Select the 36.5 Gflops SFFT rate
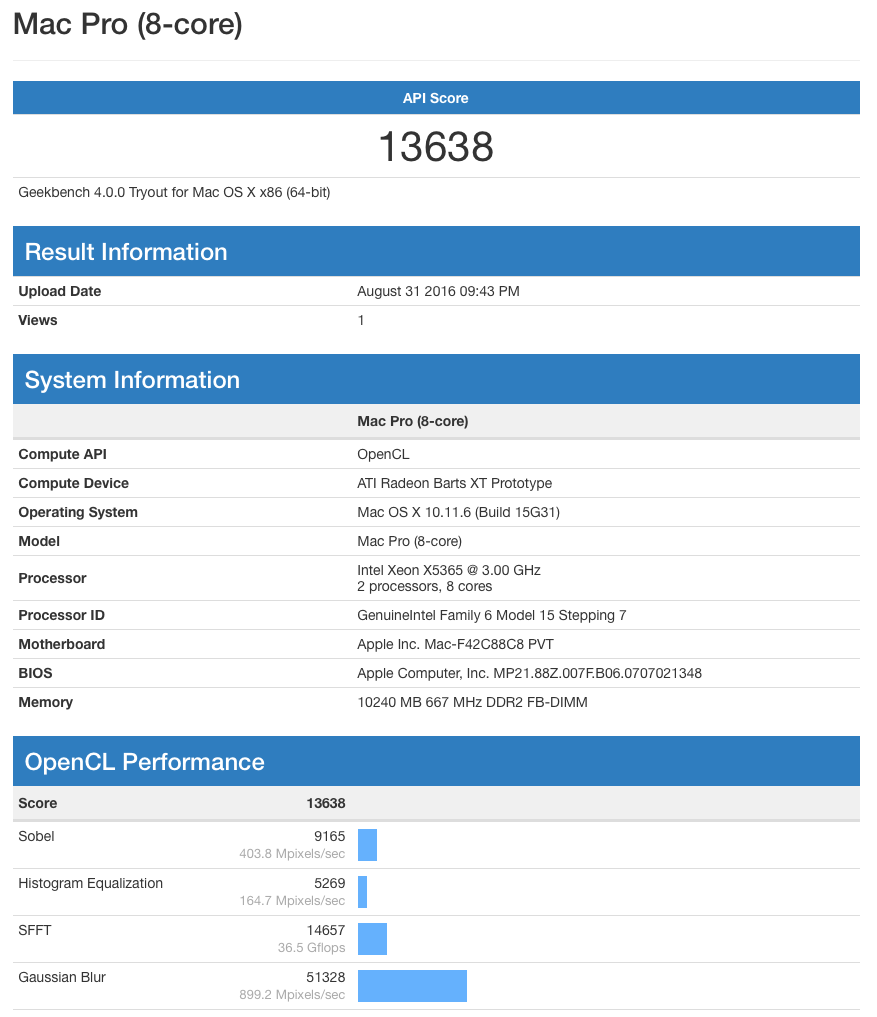Screen dimensions: 877x1017 click(x=311, y=948)
